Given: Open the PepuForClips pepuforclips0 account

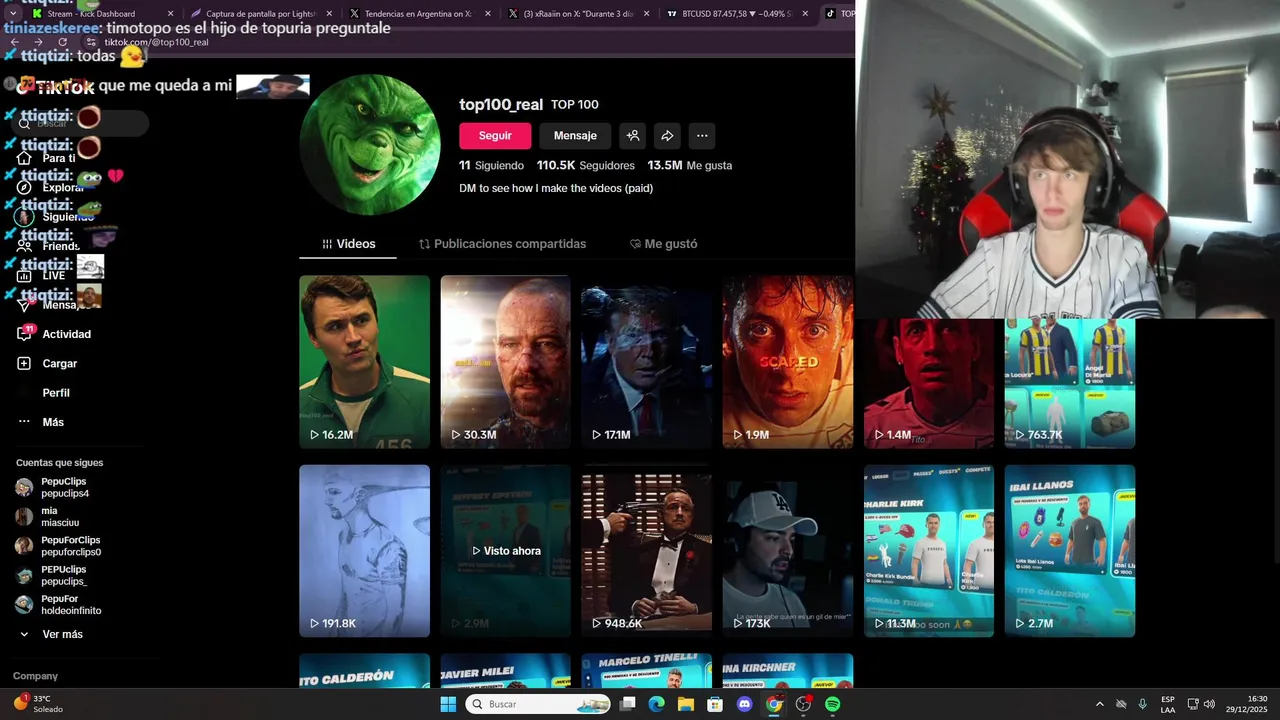Looking at the screenshot, I should pos(70,545).
